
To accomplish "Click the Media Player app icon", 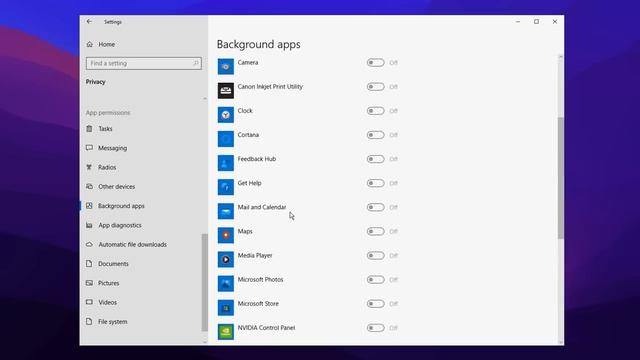I will pos(226,259).
